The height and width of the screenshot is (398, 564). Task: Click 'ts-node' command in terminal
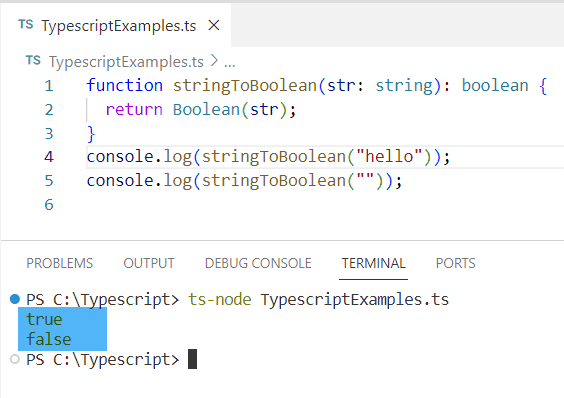pyautogui.click(x=220, y=299)
